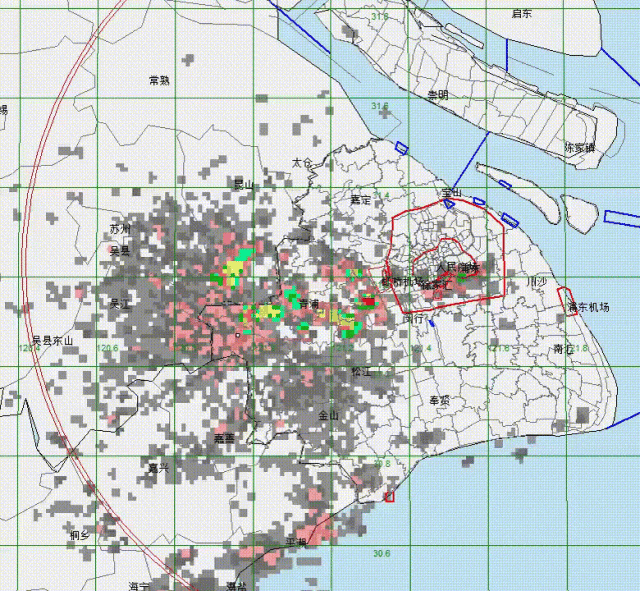
Task: Click the red high-intensity radar cell near Qingpu
Action: pos(368,301)
